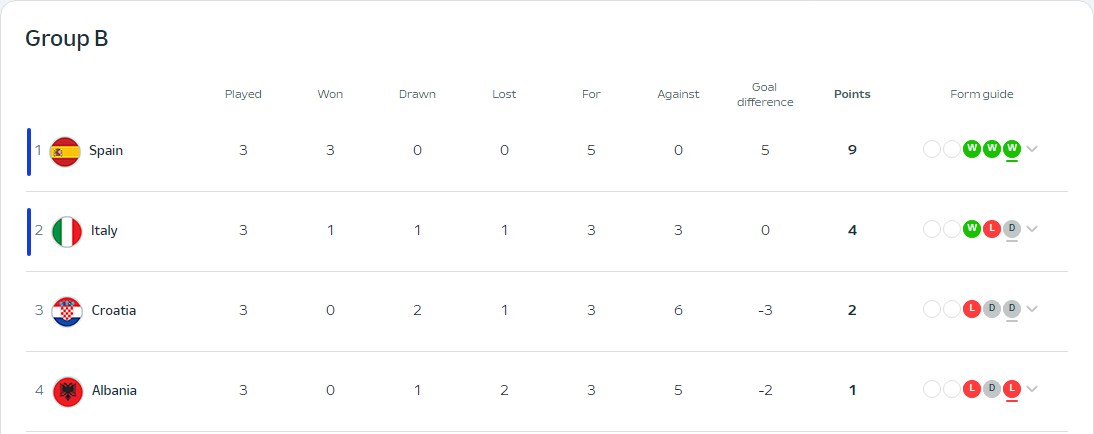Expand Italy's form guide chevron
Image resolution: width=1094 pixels, height=434 pixels.
coord(1032,229)
